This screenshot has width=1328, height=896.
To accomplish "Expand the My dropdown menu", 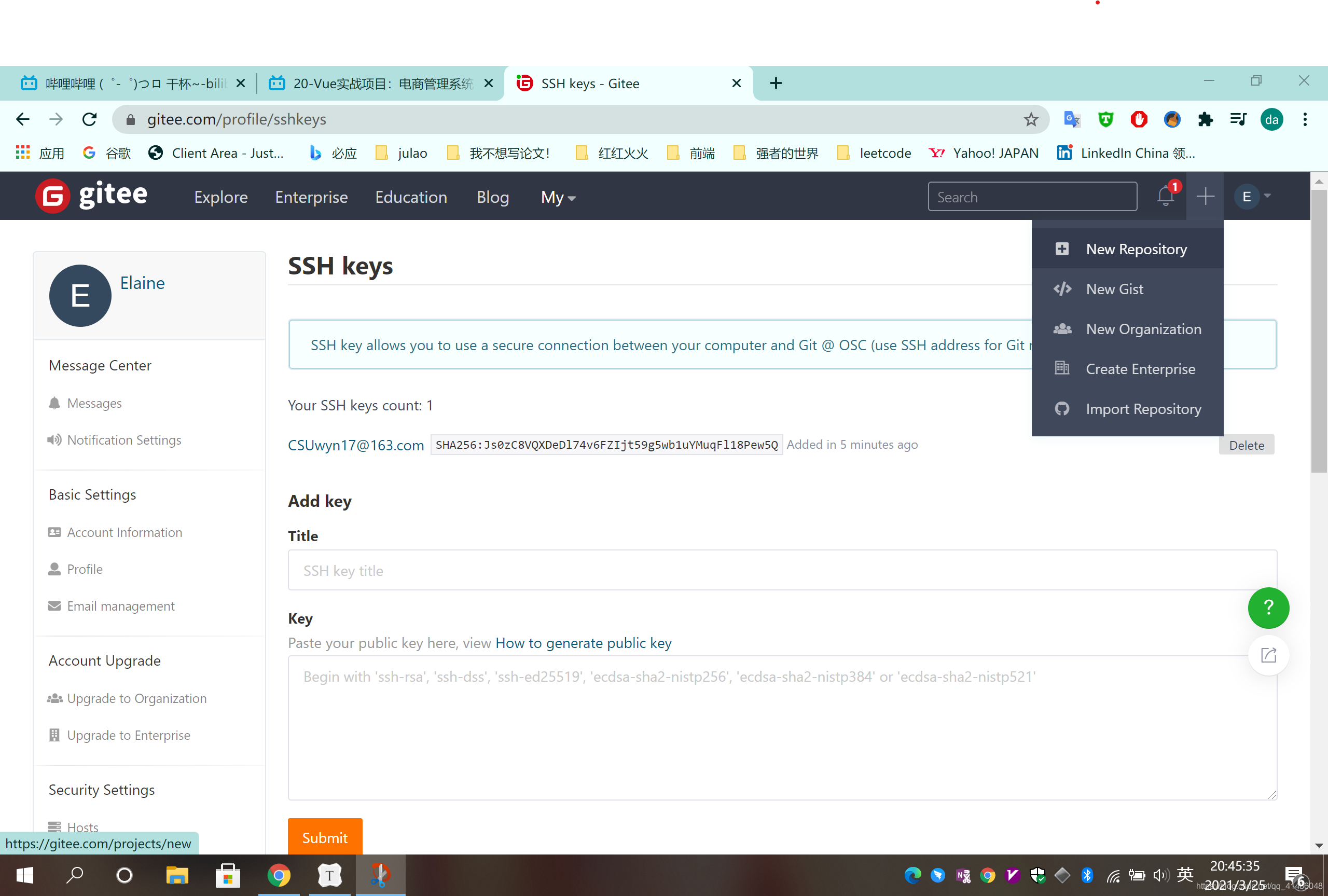I will (x=558, y=197).
